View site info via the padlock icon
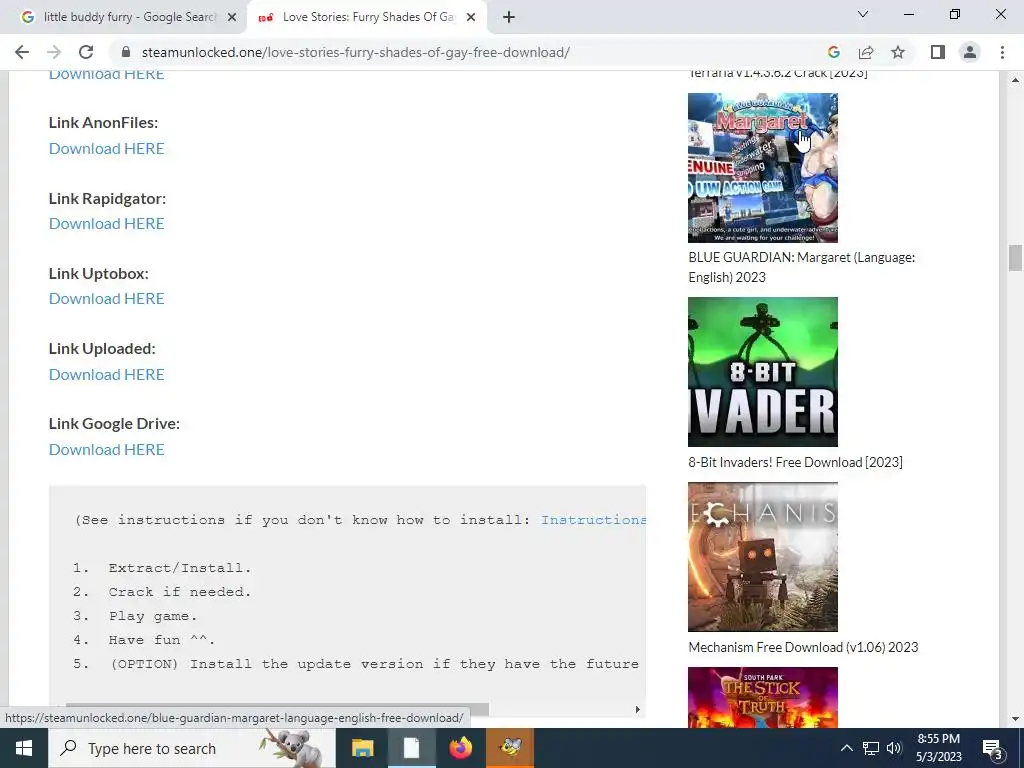Image resolution: width=1024 pixels, height=768 pixels. (126, 52)
